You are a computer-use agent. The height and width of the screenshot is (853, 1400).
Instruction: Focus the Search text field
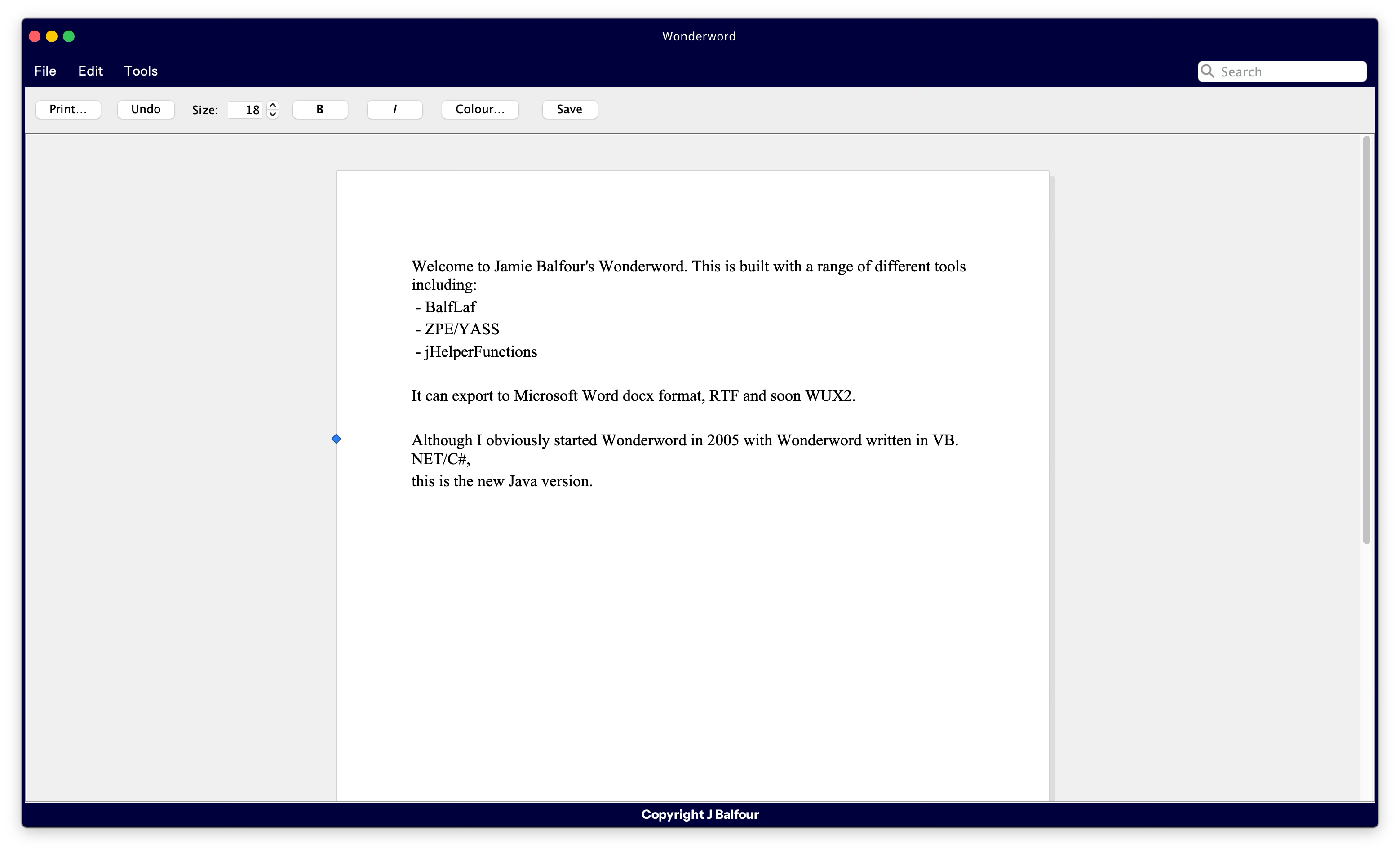click(x=1290, y=71)
